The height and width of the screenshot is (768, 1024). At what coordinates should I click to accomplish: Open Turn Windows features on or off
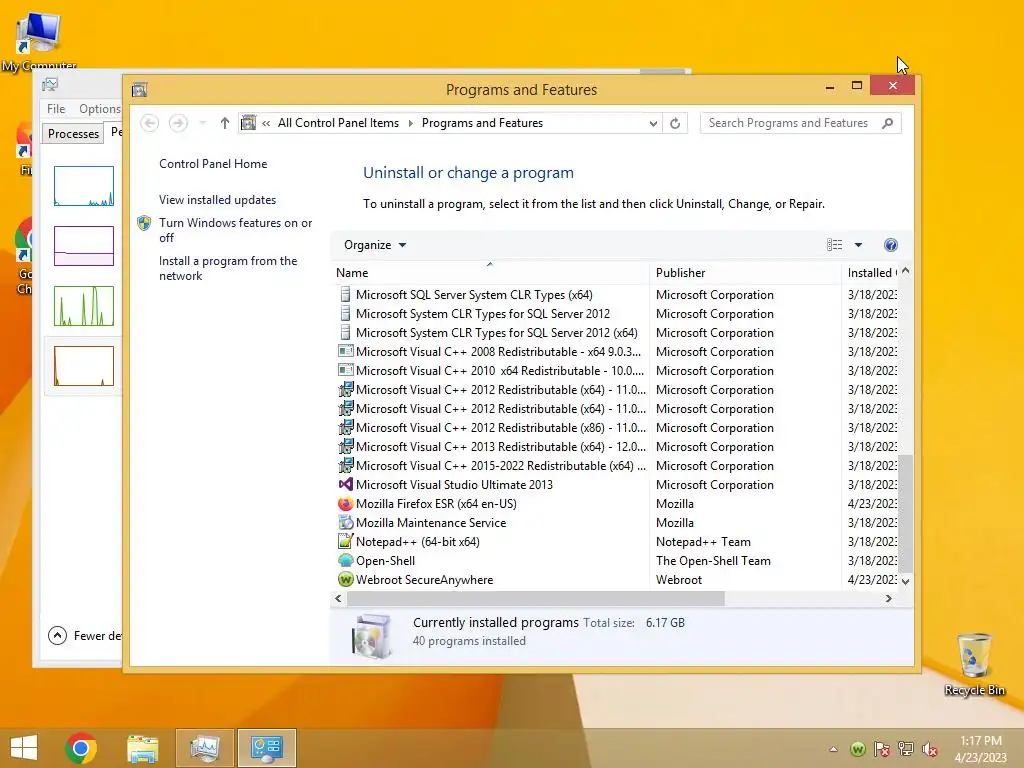point(236,230)
